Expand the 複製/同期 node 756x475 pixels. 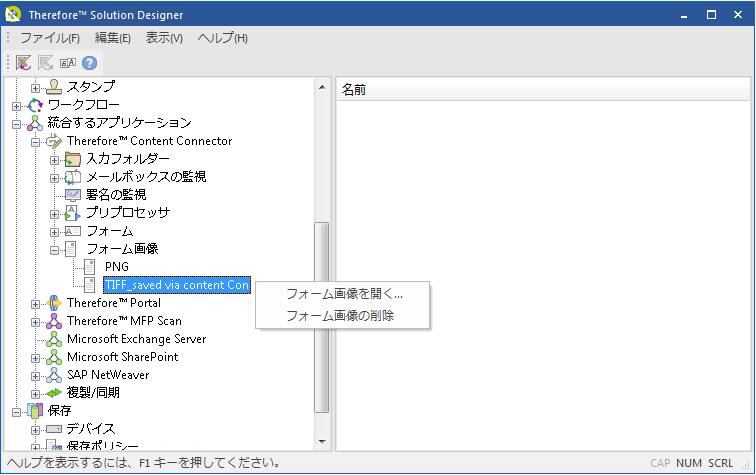click(x=35, y=394)
